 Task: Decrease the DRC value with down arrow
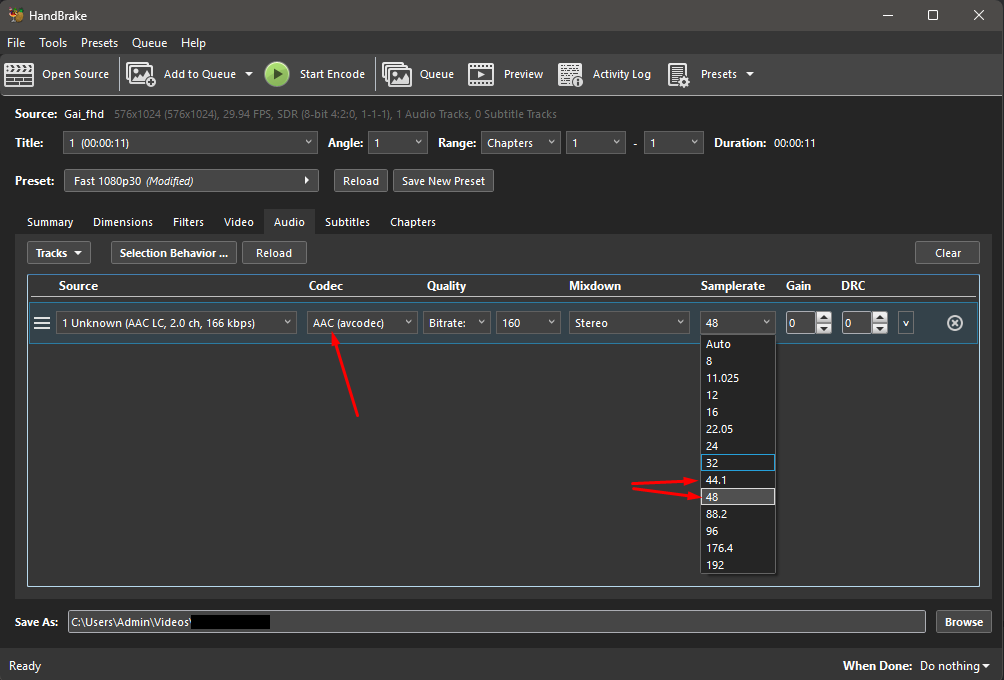[880, 329]
